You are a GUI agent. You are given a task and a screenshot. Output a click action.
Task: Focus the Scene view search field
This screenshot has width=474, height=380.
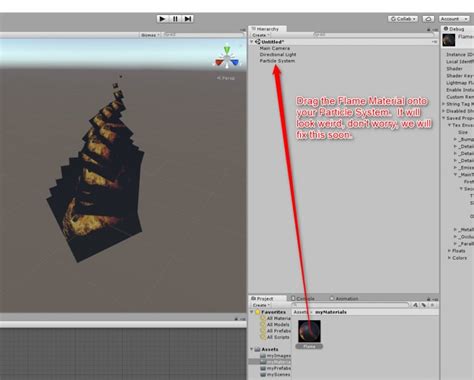pos(203,35)
